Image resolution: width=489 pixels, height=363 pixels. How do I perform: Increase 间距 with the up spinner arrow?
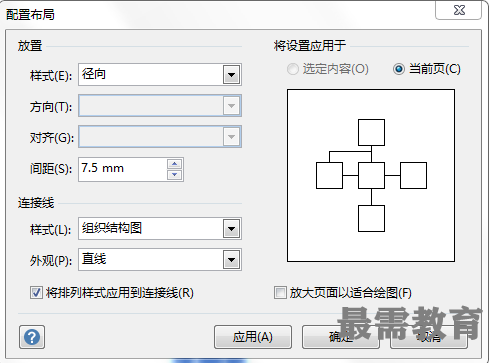(175, 164)
